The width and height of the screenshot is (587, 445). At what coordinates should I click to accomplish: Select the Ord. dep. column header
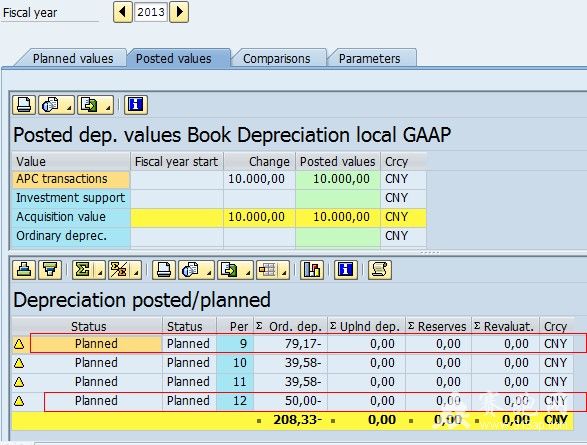(291, 326)
